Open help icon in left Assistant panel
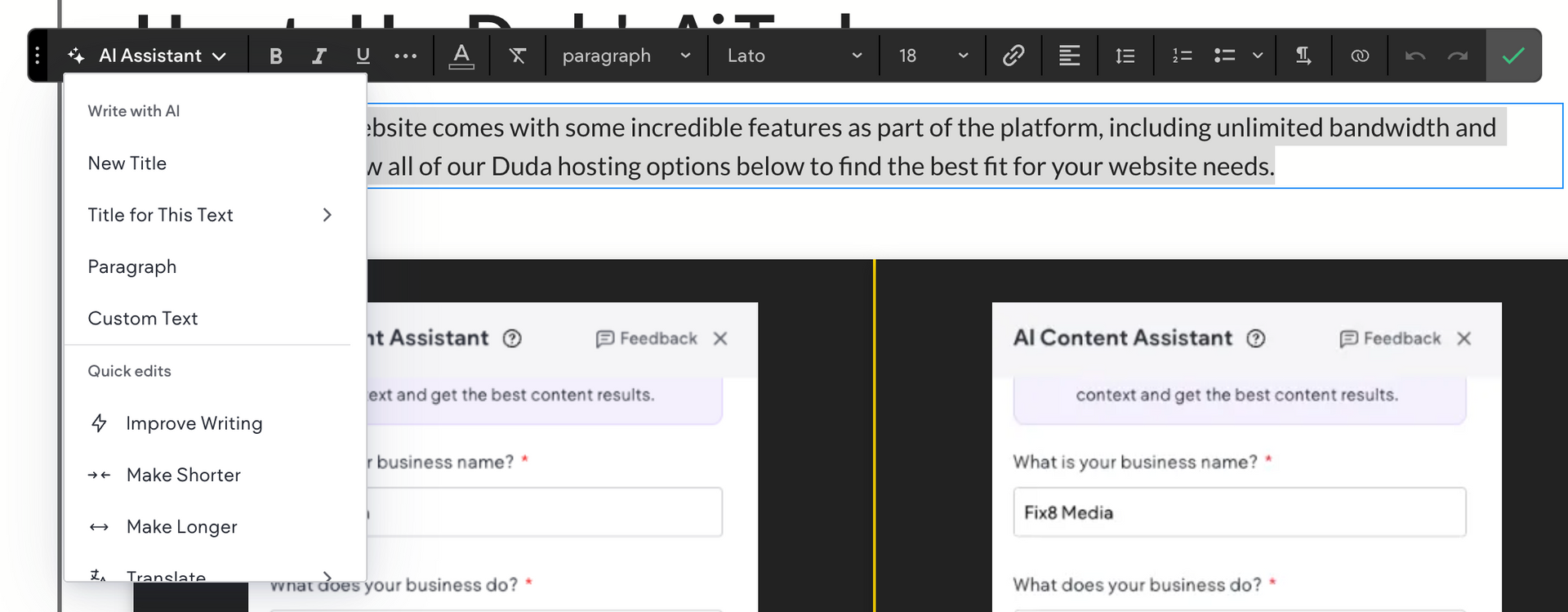Screen dimensions: 1568x612 click(512, 338)
